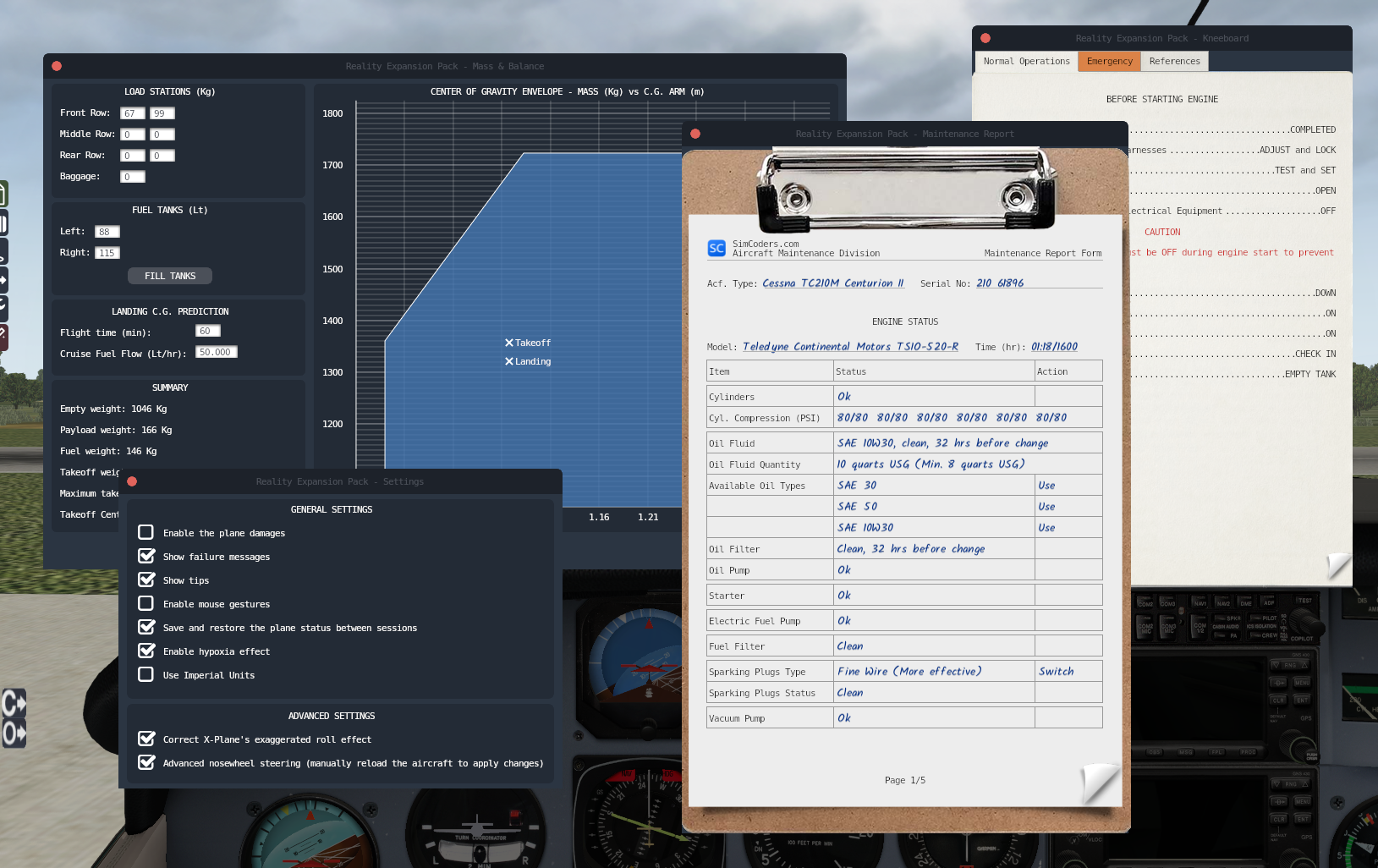
Task: Click MENU on the lower GNS 430
Action: click(x=1302, y=801)
